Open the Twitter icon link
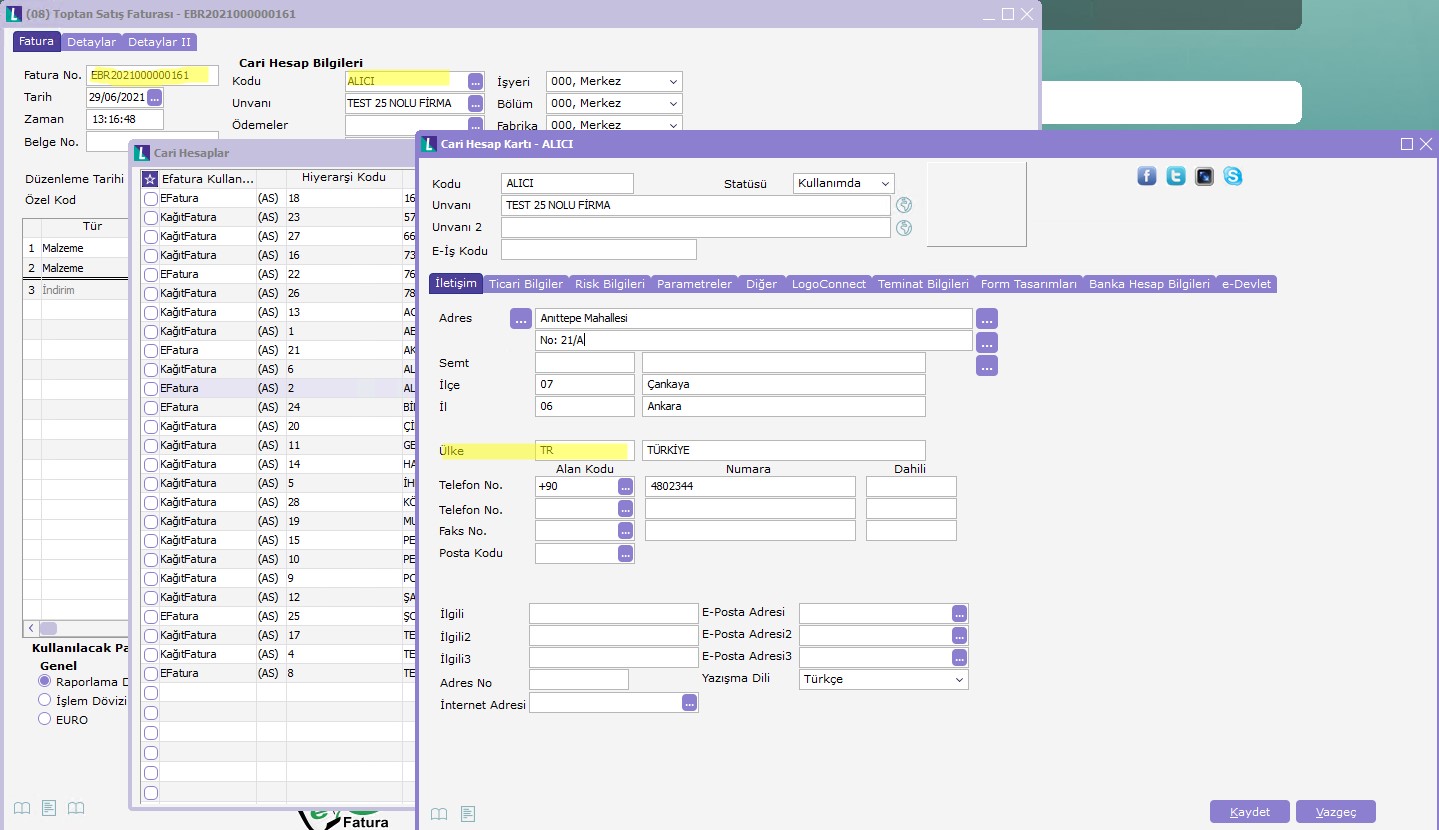 1176,177
